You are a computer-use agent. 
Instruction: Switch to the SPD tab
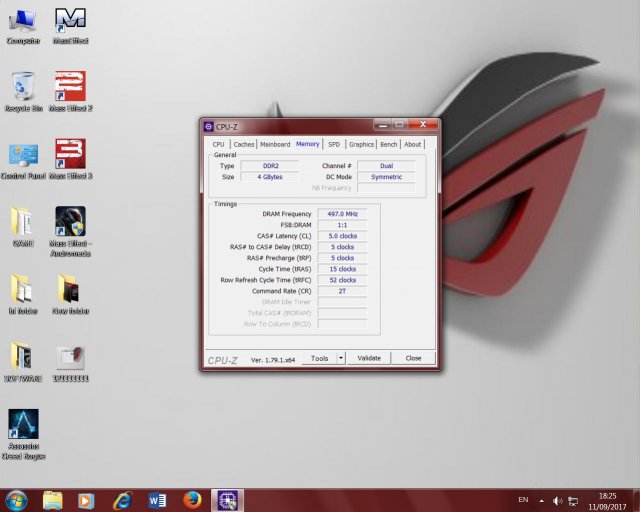[x=334, y=144]
